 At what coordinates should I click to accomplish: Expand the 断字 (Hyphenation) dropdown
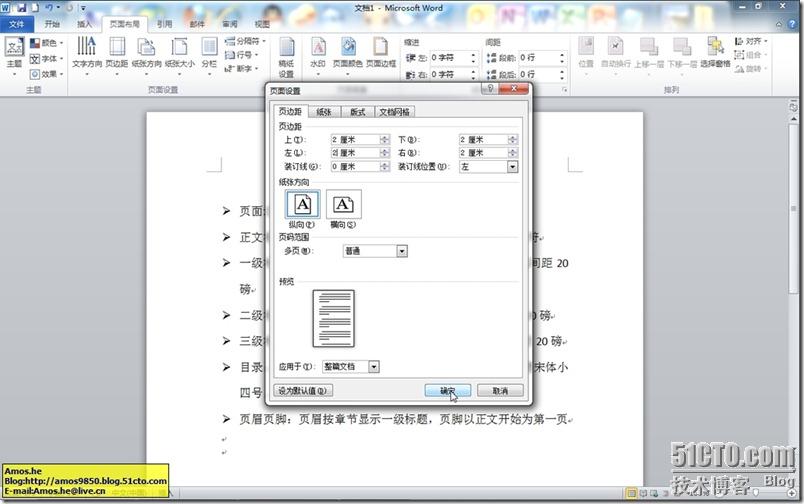(256, 68)
